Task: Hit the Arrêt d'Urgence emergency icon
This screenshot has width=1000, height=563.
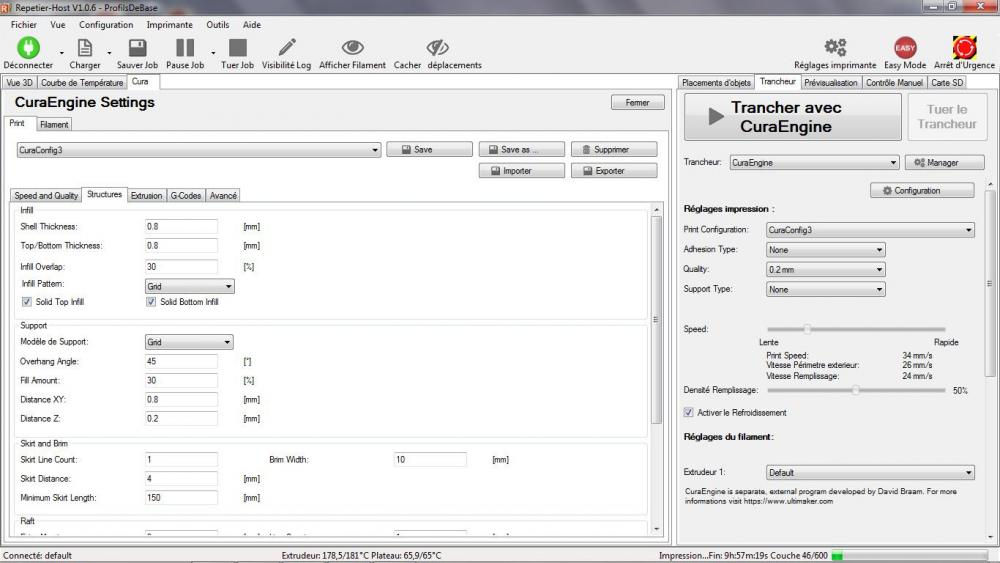Action: pos(964,48)
